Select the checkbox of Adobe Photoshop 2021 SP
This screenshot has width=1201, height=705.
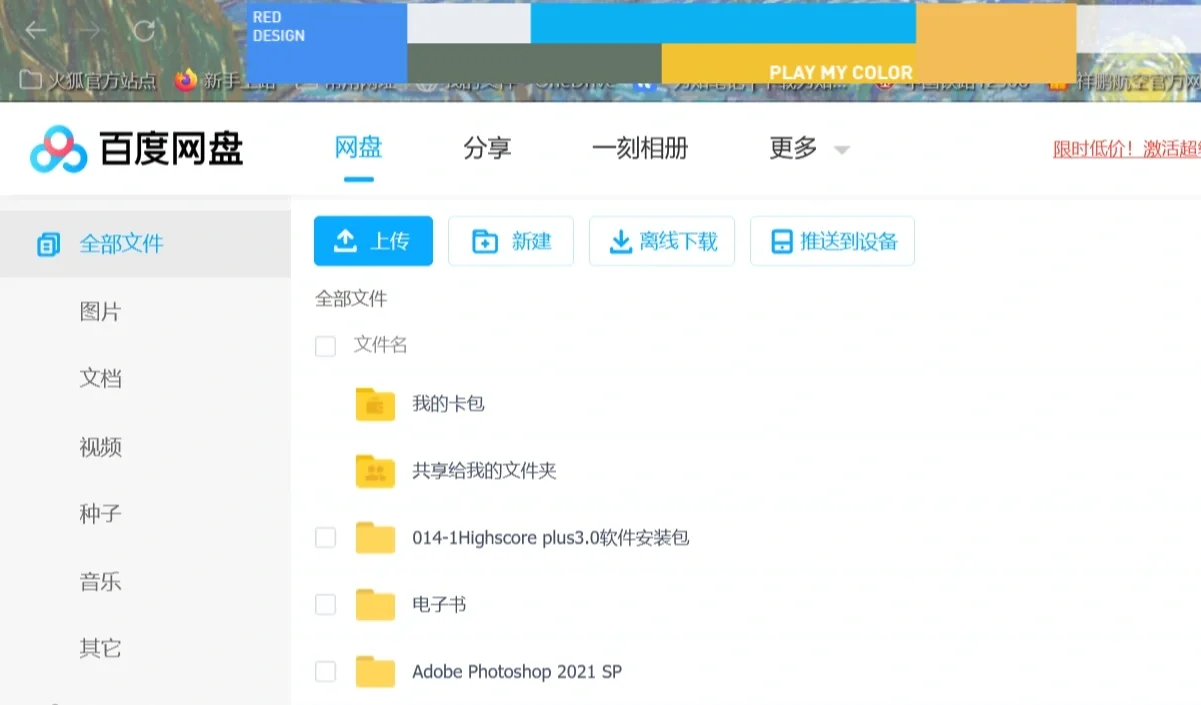[325, 671]
